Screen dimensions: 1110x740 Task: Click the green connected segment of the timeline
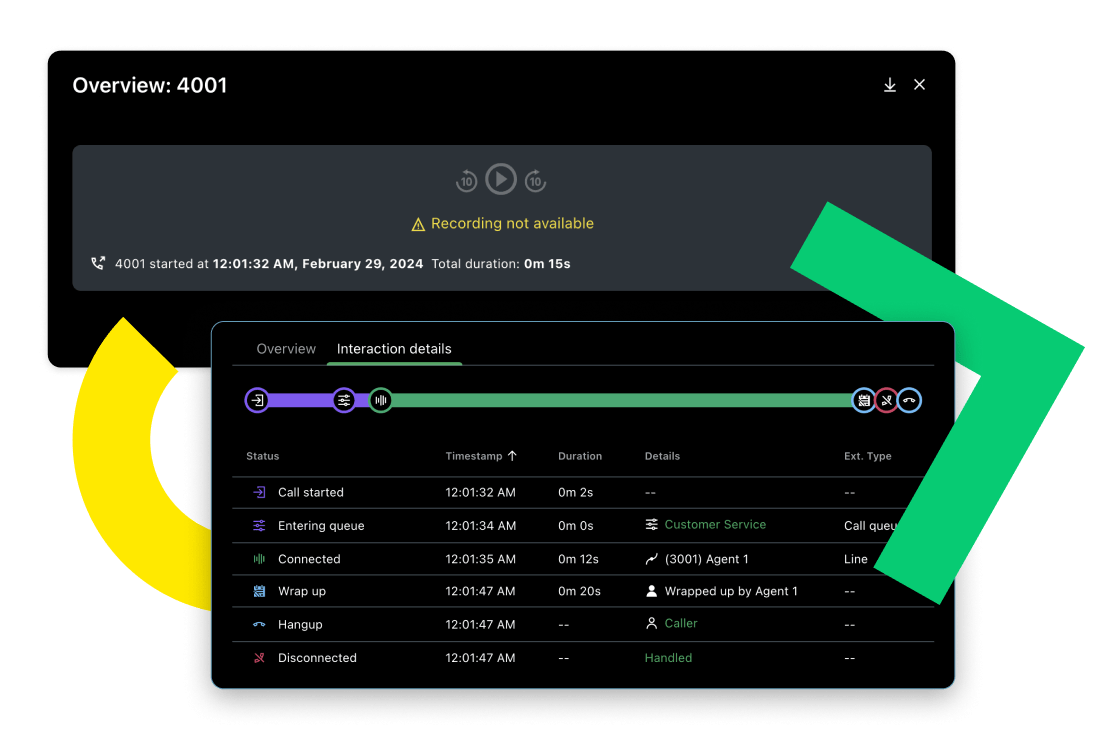(x=620, y=401)
